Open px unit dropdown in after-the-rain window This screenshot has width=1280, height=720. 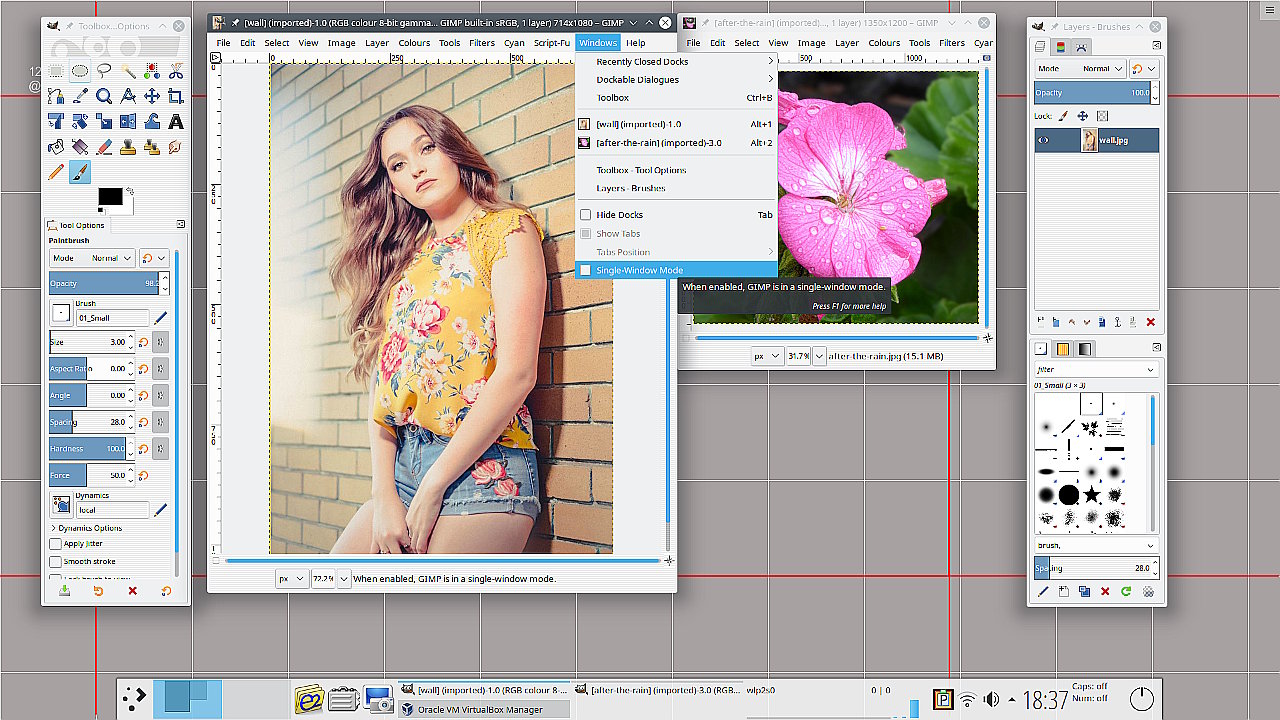[x=767, y=356]
